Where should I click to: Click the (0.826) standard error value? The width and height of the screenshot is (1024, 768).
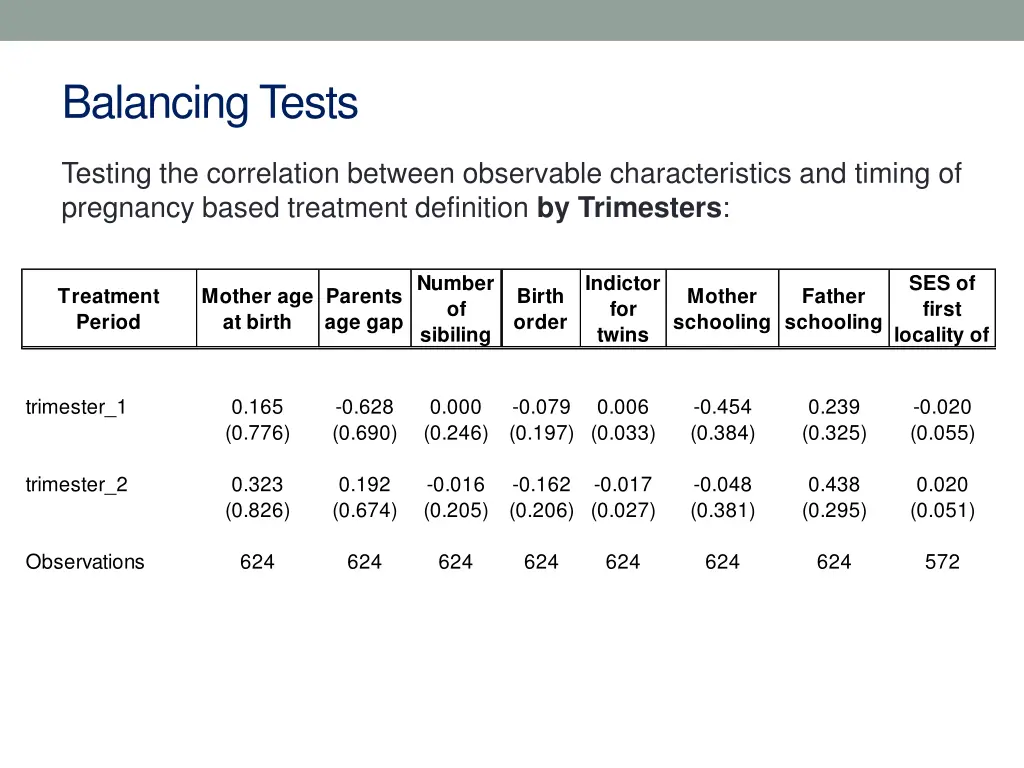tap(257, 511)
